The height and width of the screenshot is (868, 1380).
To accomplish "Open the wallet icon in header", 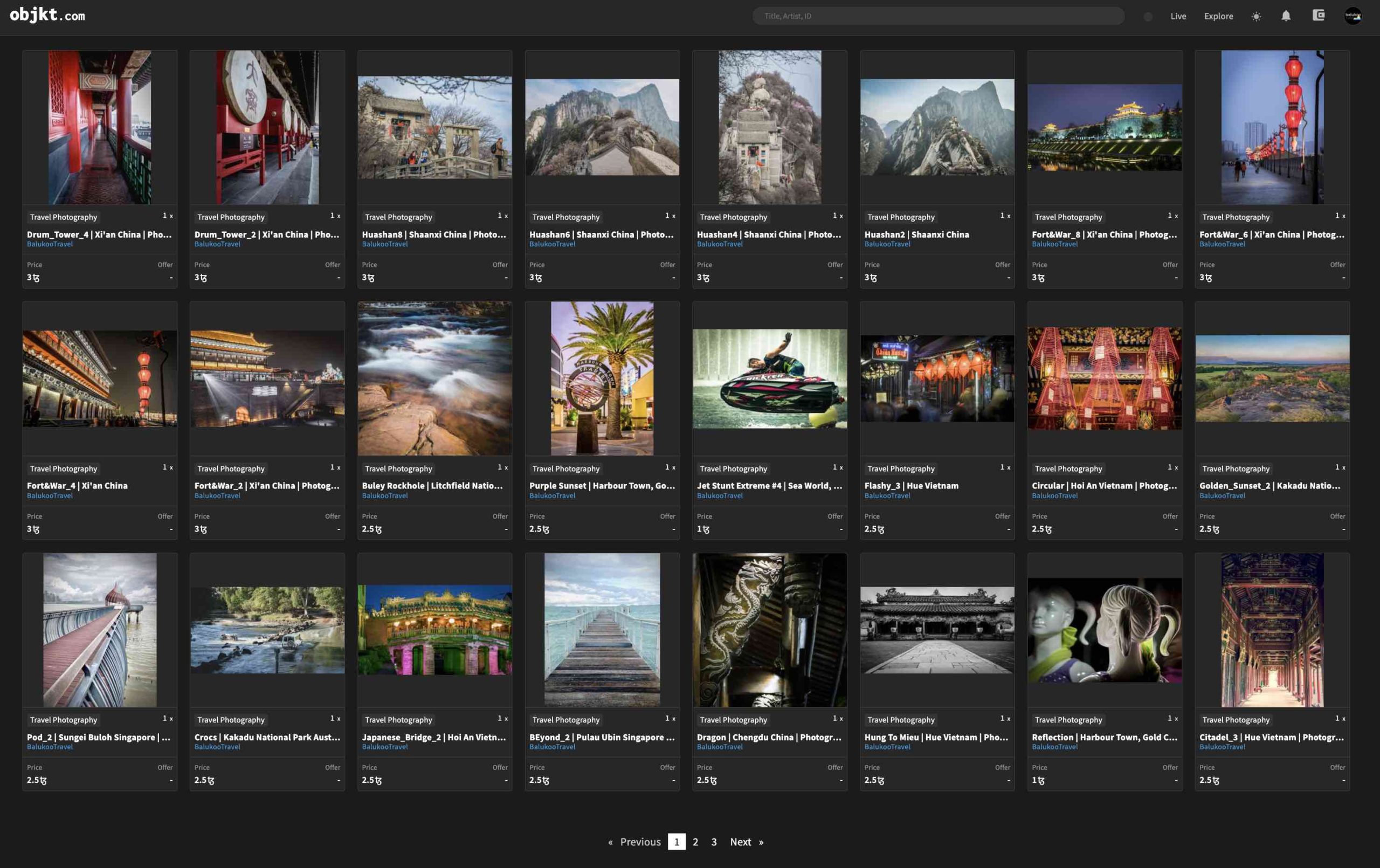I will click(1318, 16).
